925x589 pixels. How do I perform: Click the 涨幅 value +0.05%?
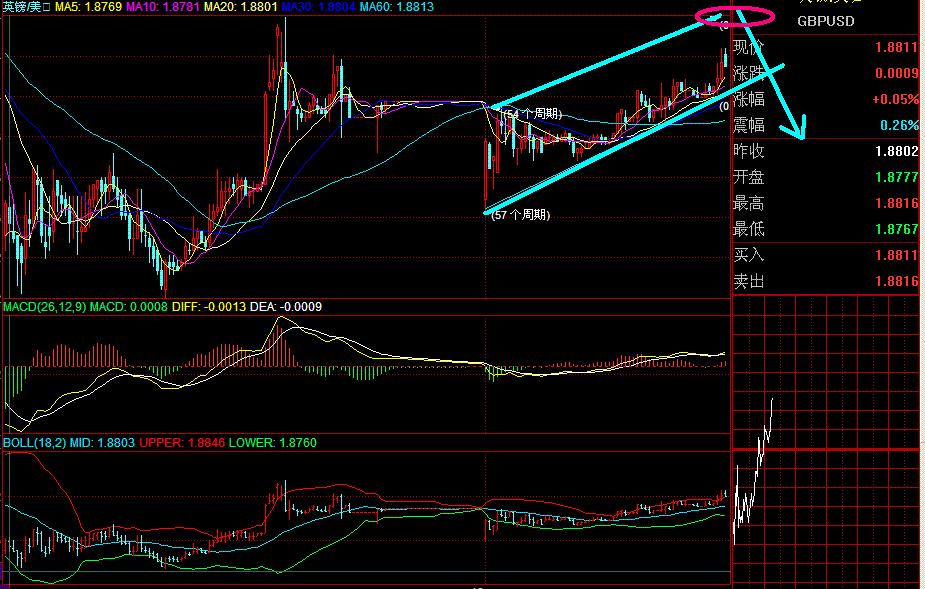click(x=895, y=99)
